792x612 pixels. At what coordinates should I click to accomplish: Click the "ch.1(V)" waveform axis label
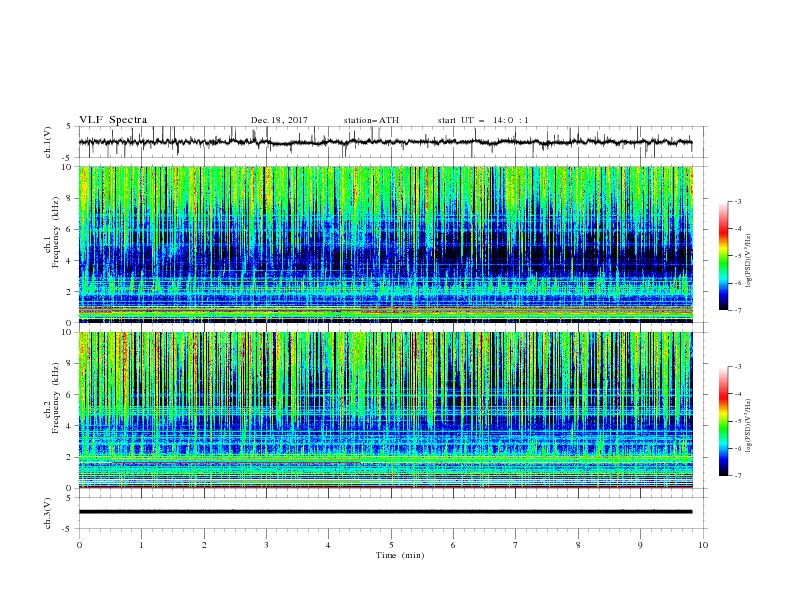click(x=48, y=142)
